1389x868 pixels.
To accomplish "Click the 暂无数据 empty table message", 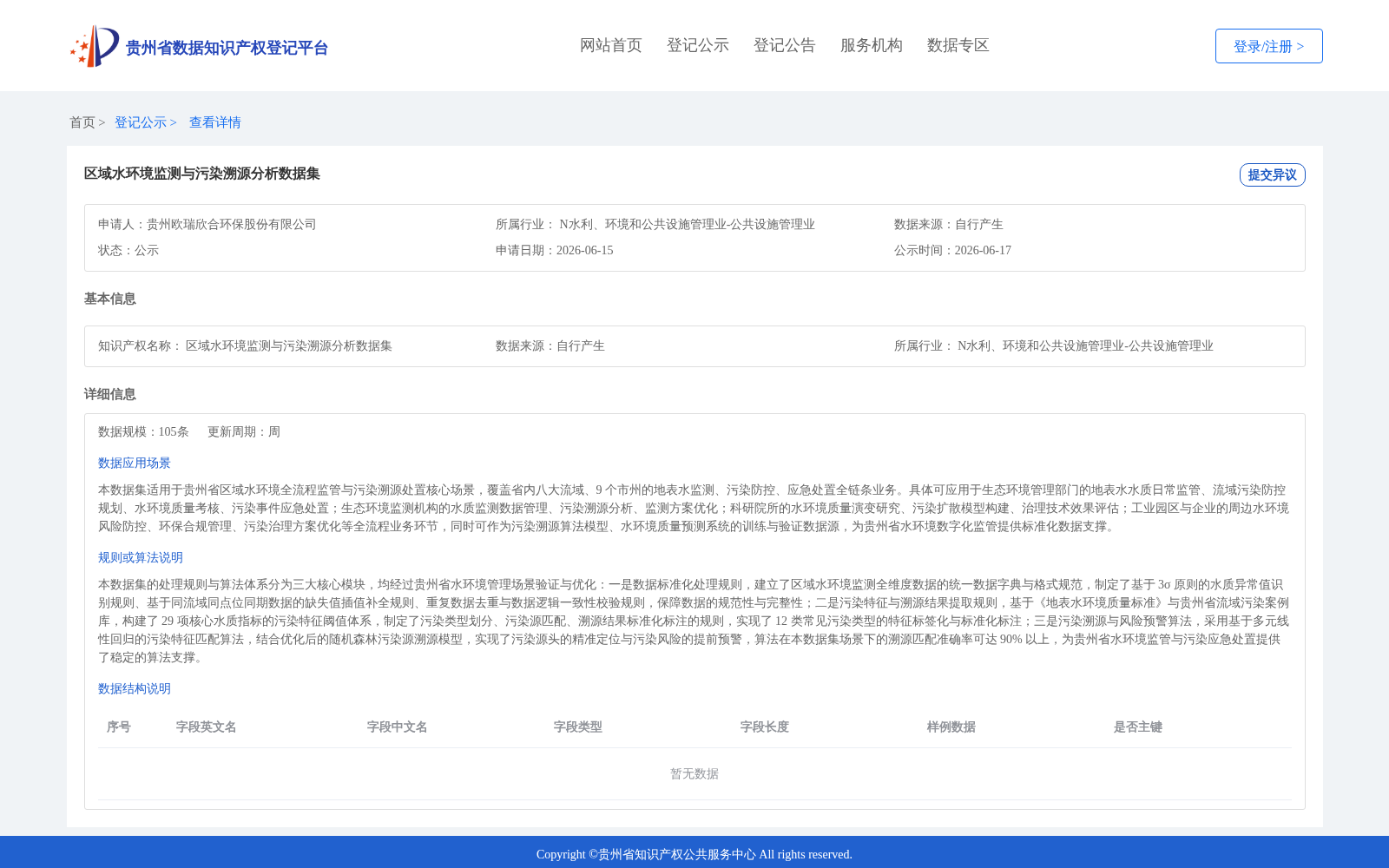I will pyautogui.click(x=694, y=773).
